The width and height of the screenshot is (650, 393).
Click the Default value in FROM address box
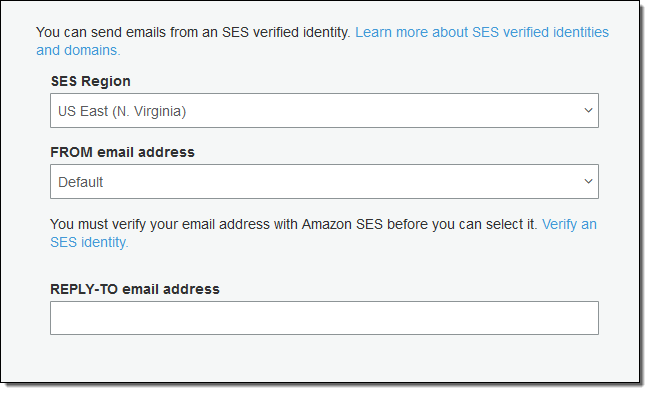click(80, 182)
